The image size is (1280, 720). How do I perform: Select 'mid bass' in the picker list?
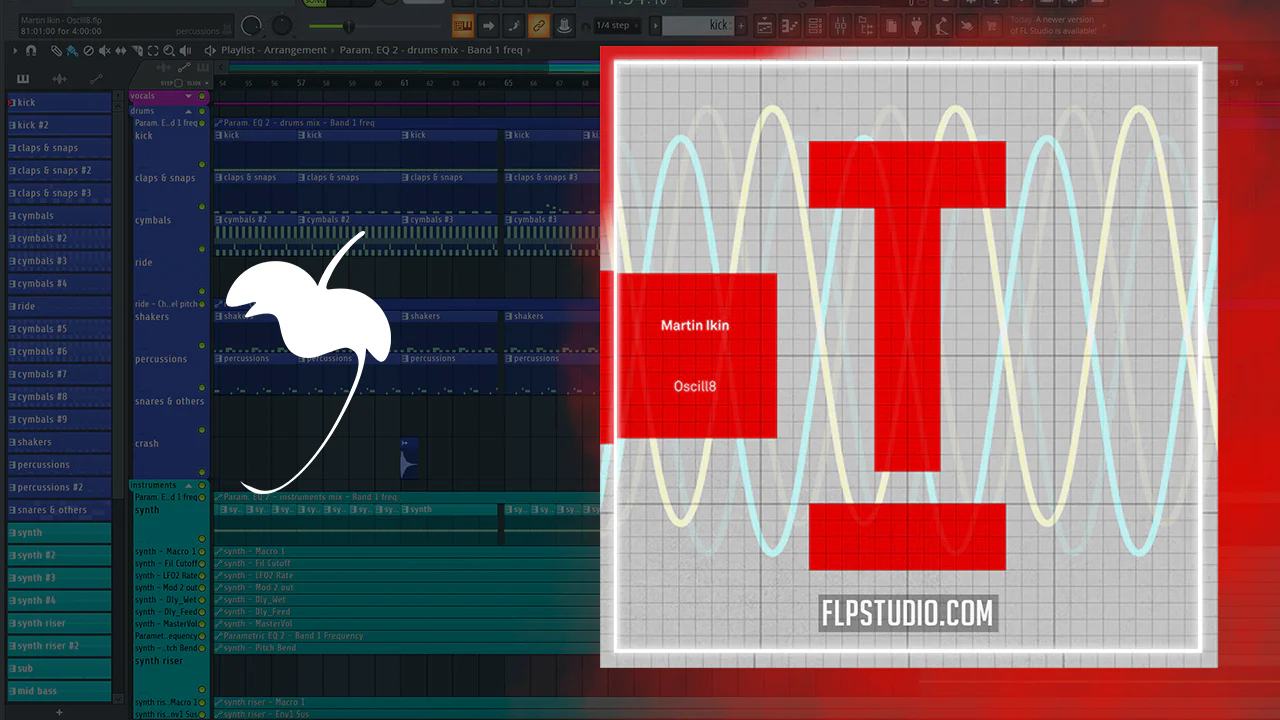[x=60, y=691]
